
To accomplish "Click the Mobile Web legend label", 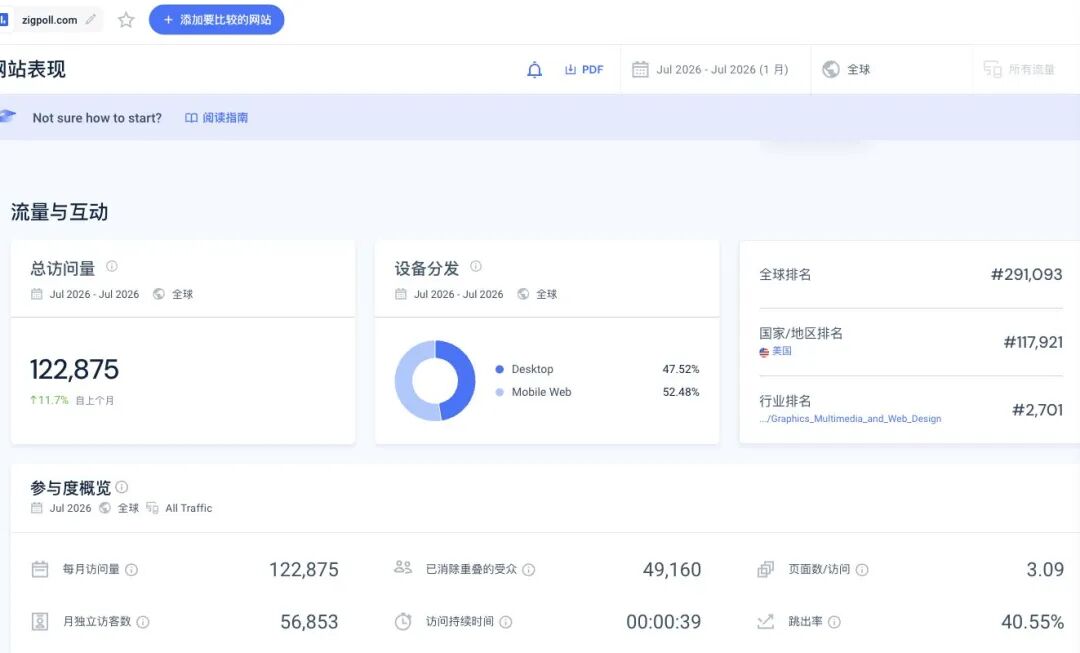I will tap(541, 392).
